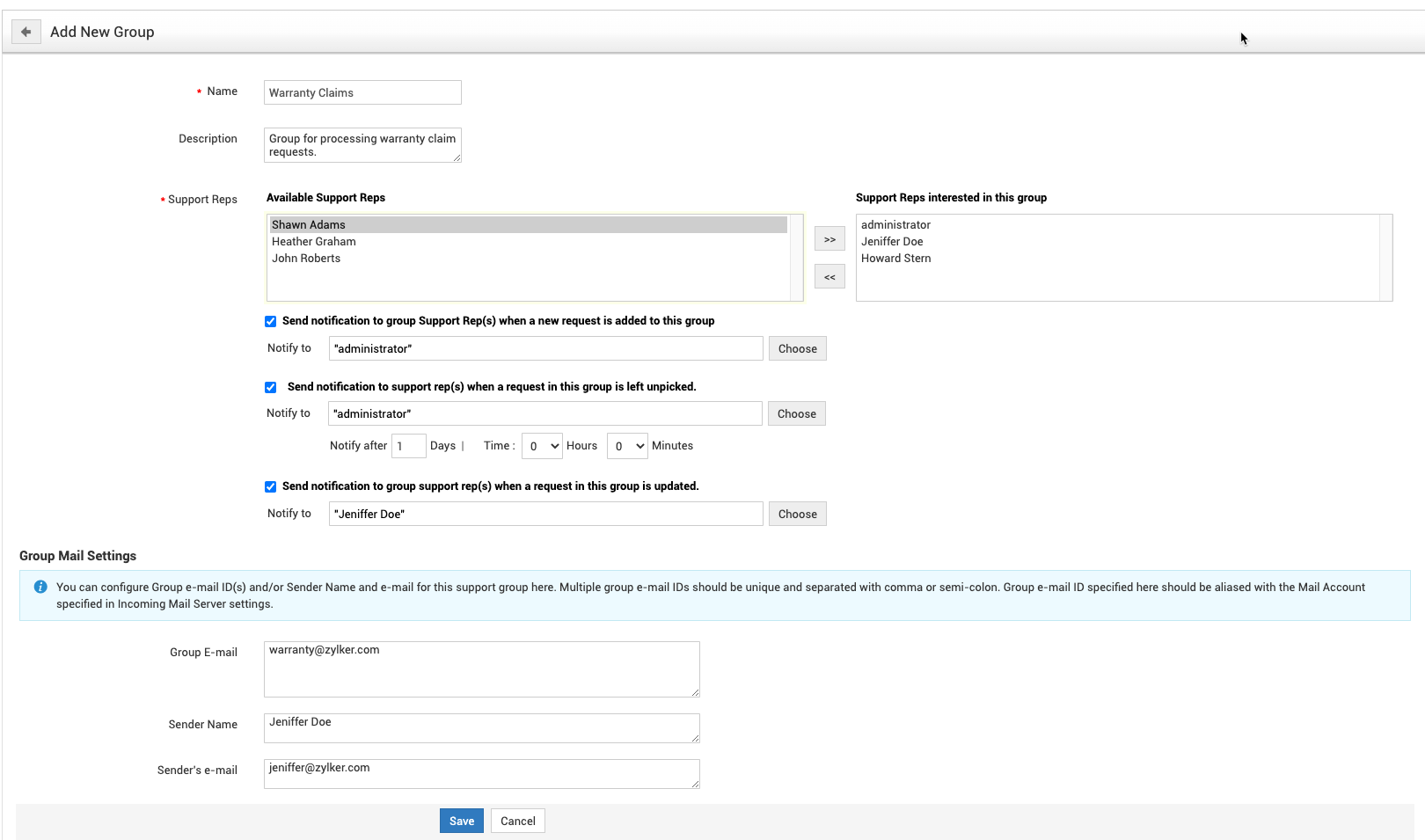Viewport: 1425px width, 840px height.
Task: Click Choose for new request notification
Action: click(797, 349)
